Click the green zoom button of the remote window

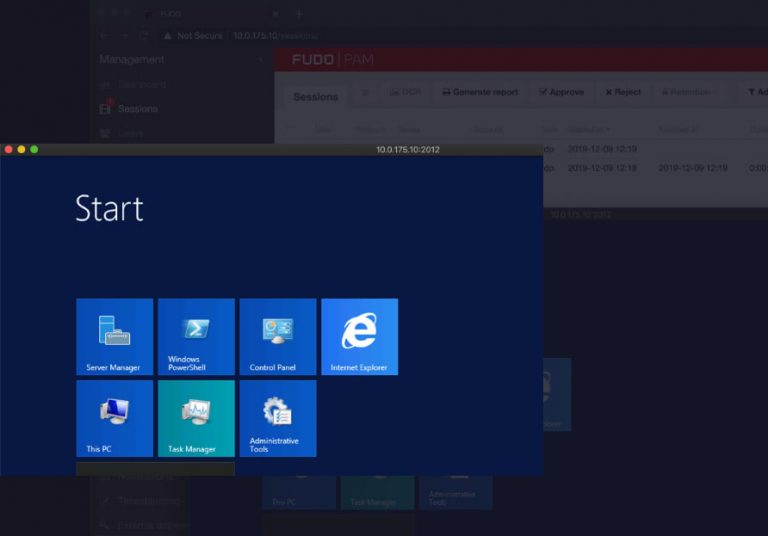point(34,149)
